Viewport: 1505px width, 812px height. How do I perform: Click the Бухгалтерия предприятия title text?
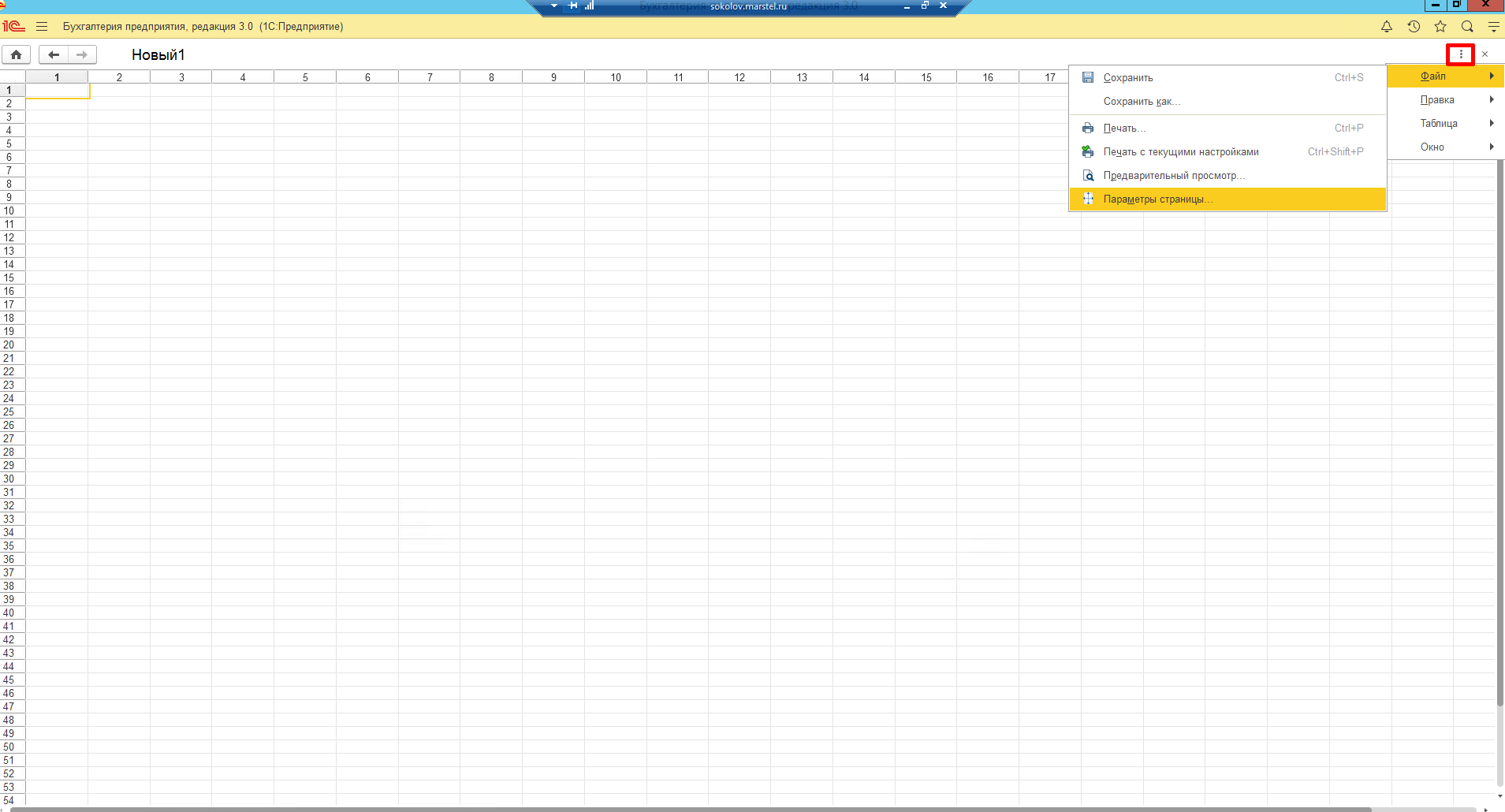[x=203, y=26]
